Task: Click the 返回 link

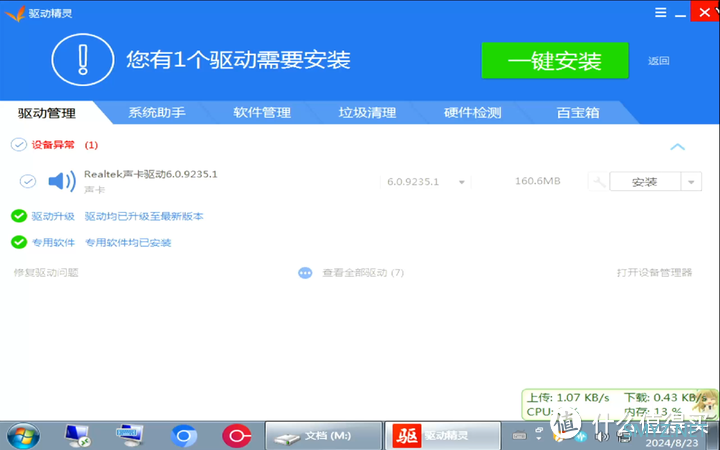Action: 658,61
